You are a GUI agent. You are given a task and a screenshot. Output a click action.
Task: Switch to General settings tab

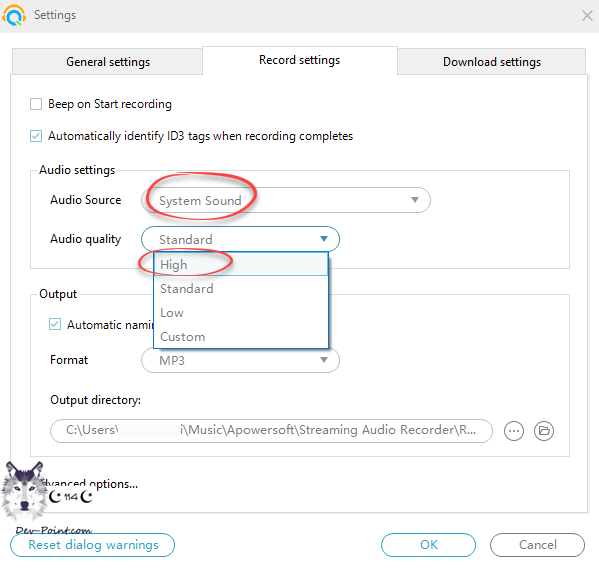[107, 62]
